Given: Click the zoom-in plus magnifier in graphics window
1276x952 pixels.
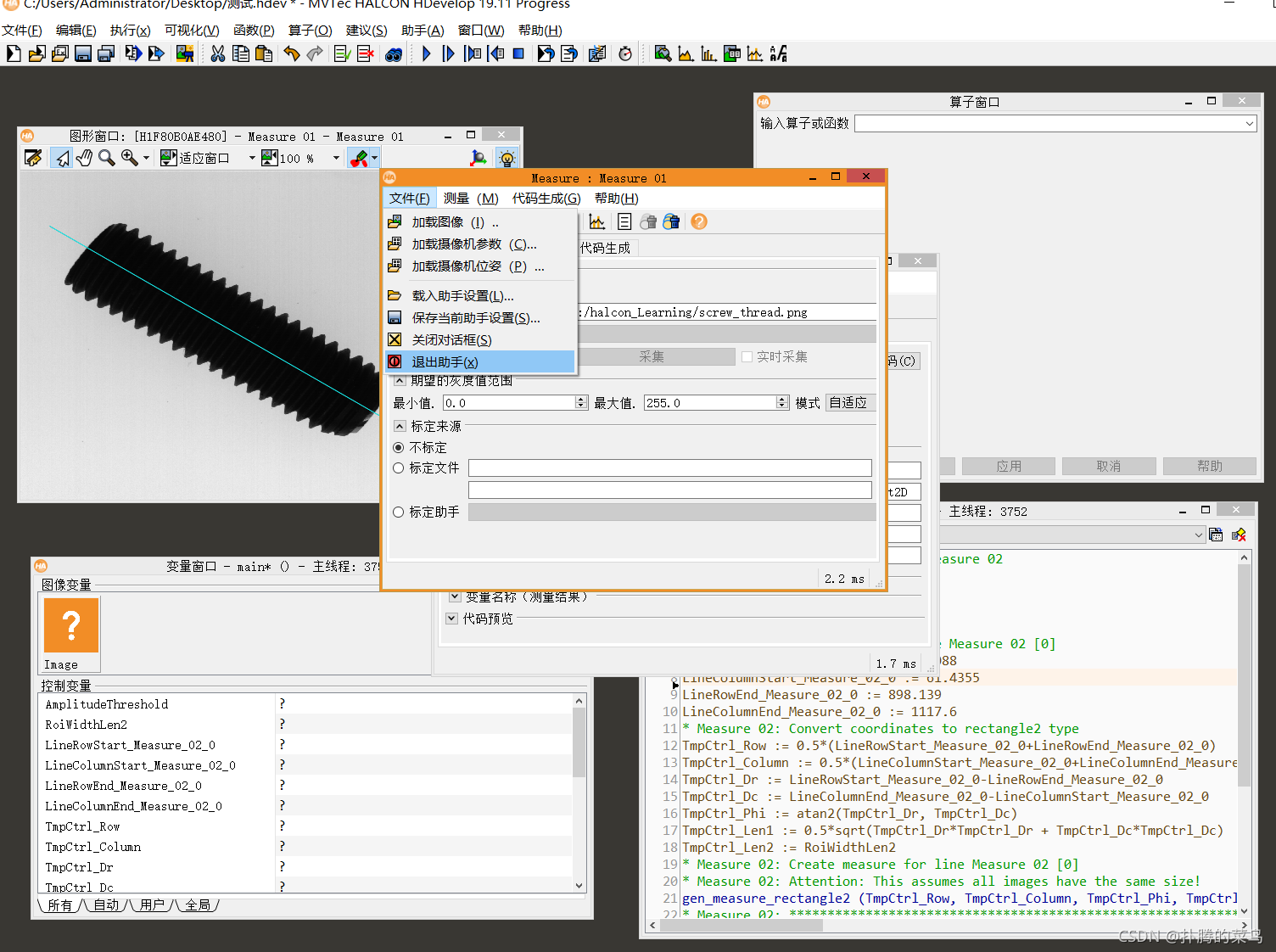Looking at the screenshot, I should coord(129,158).
